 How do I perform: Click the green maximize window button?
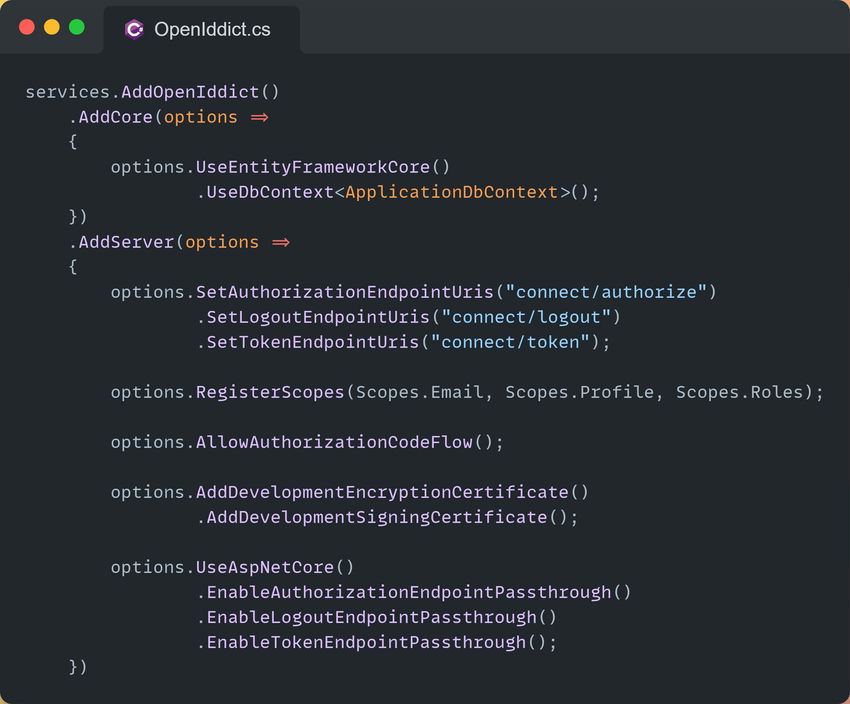77,27
